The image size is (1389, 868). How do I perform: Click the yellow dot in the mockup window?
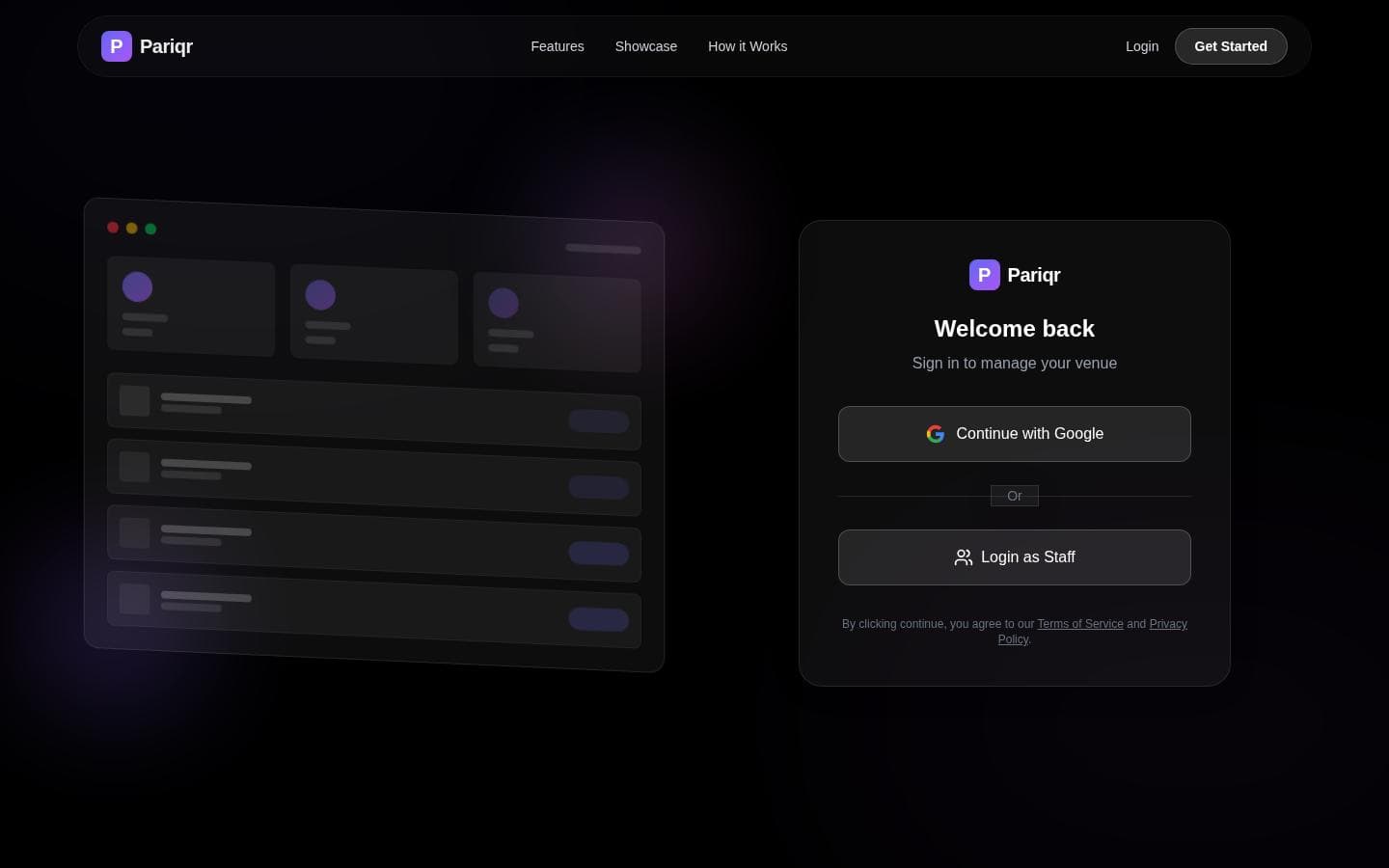point(132,229)
